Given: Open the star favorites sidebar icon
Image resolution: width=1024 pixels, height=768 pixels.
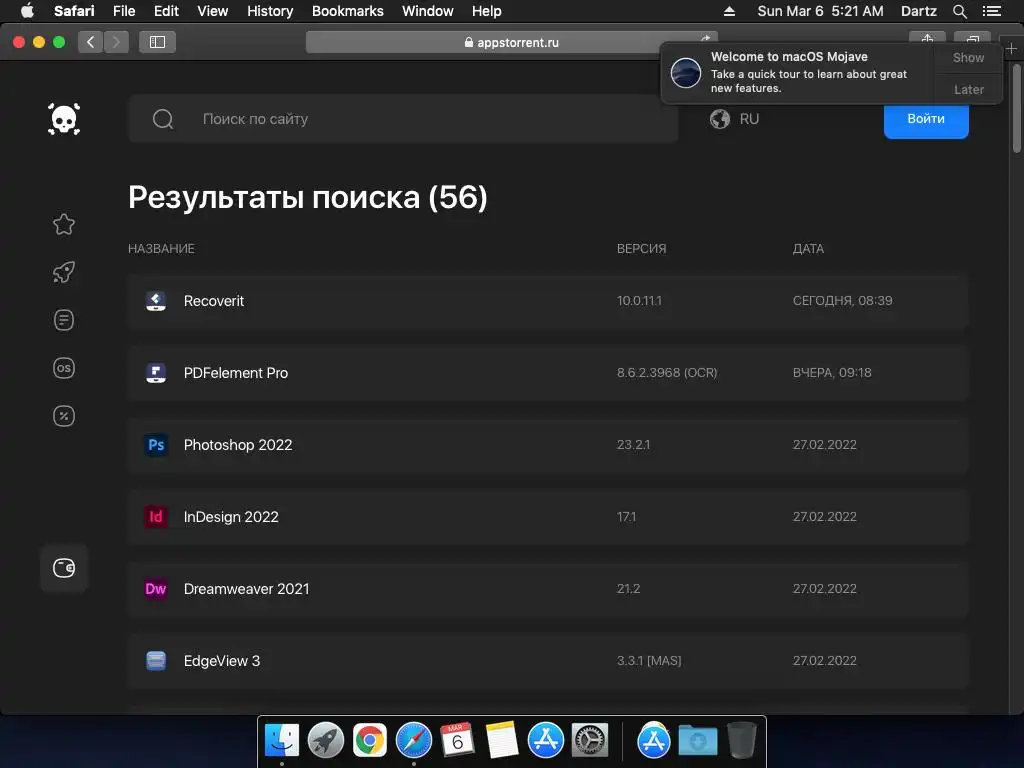Looking at the screenshot, I should pos(64,224).
